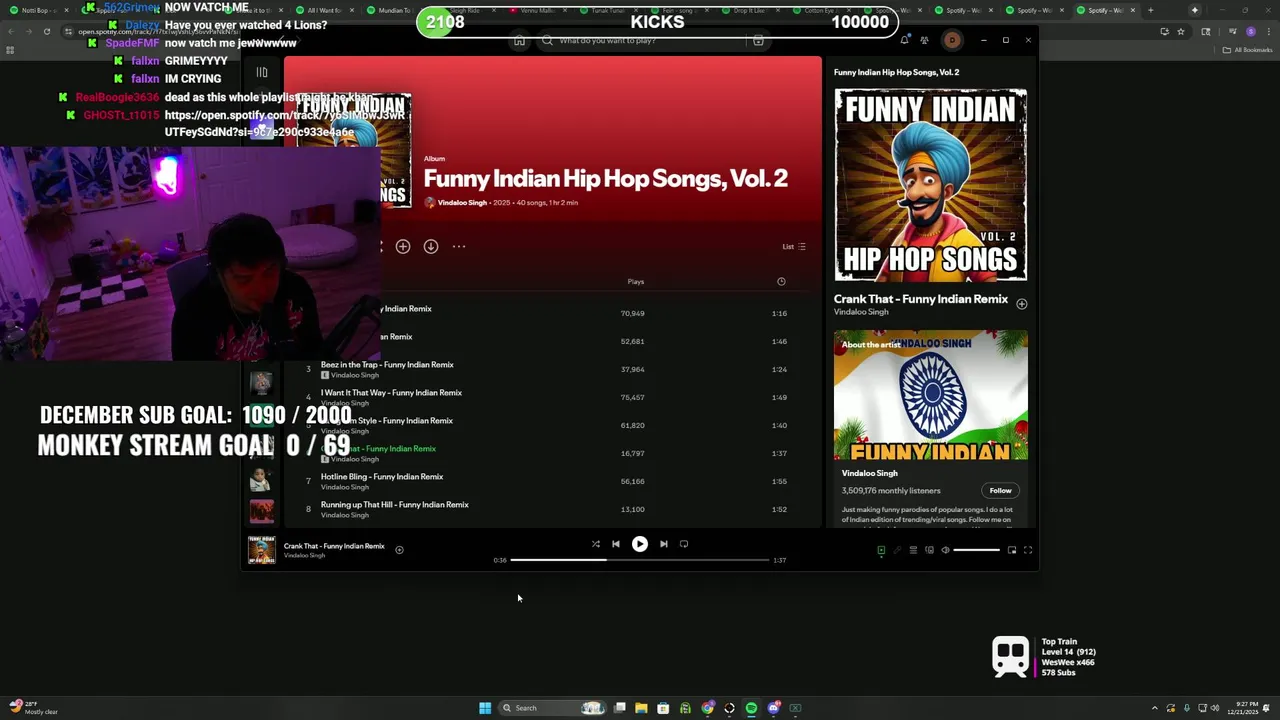Click now playing cover in player bar
Viewport: 1280px width, 720px height.
261,551
